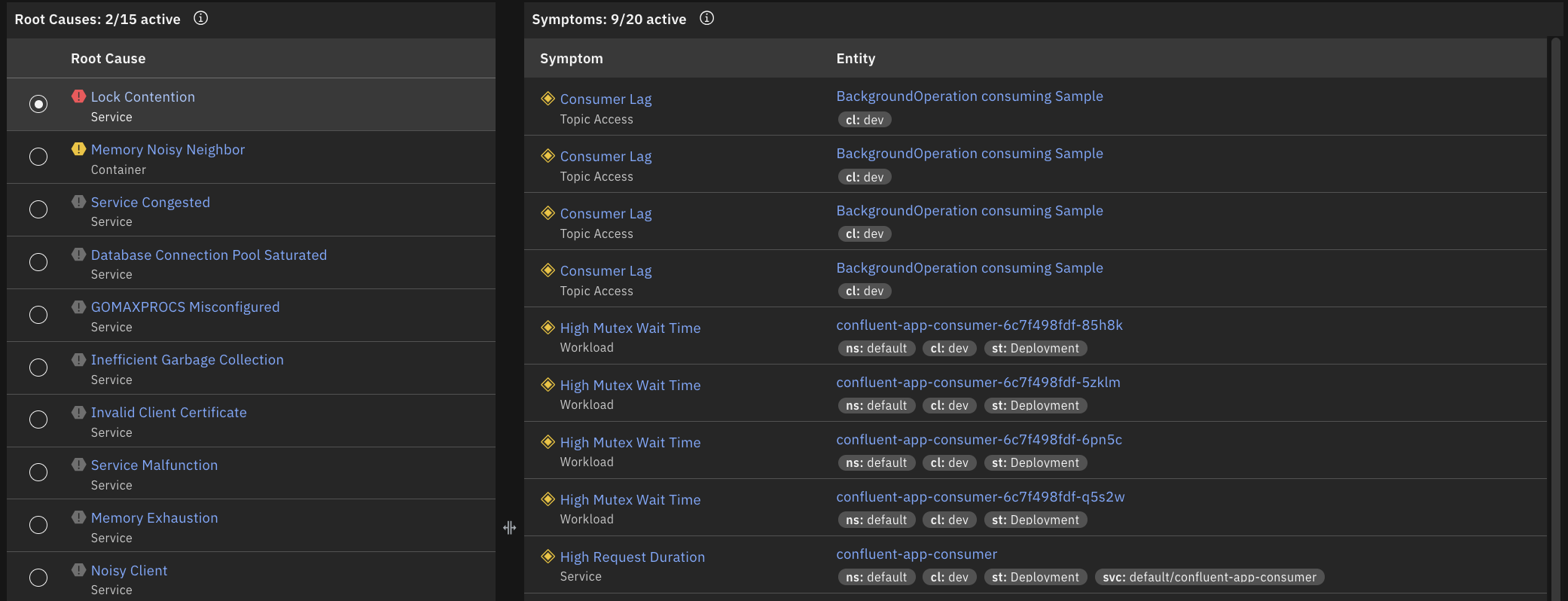Open the confluent-app-consumer service entity link
Screen dimensions: 1568x601
917,554
